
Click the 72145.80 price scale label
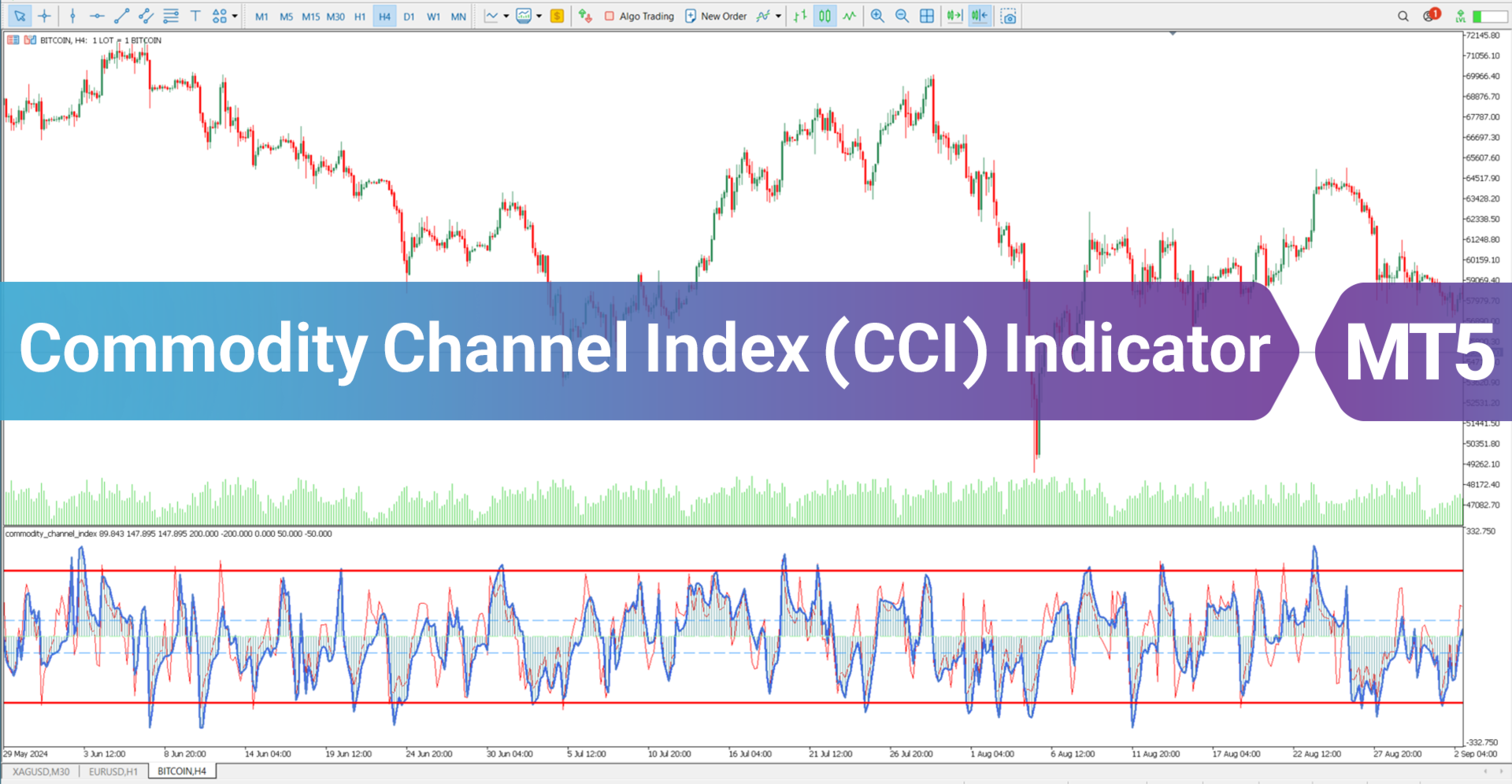tap(1483, 35)
